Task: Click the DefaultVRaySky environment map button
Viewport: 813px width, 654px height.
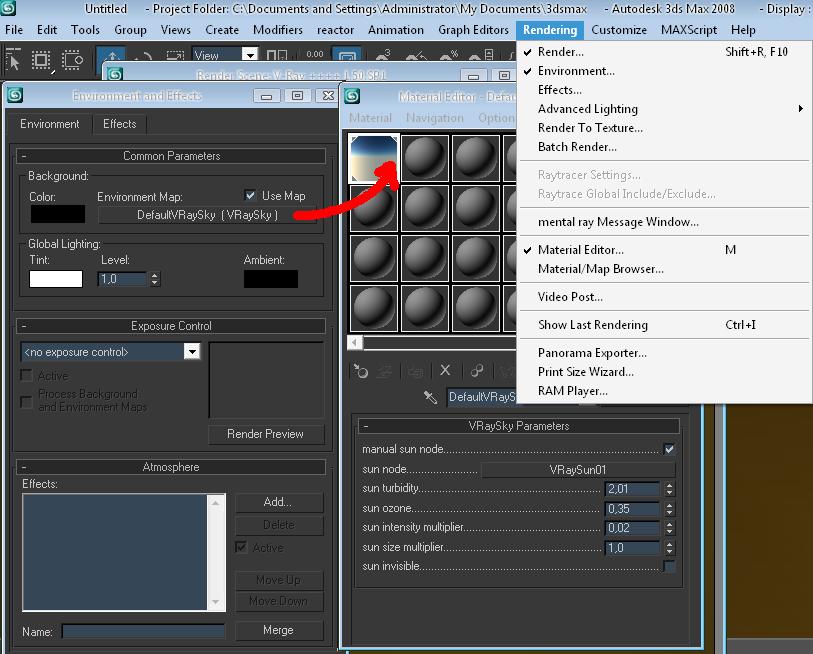Action: tap(207, 215)
